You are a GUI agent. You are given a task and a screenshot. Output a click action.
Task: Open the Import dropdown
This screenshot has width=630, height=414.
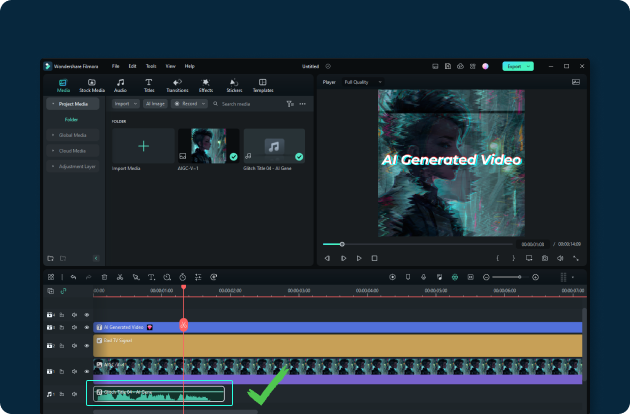tap(125, 104)
